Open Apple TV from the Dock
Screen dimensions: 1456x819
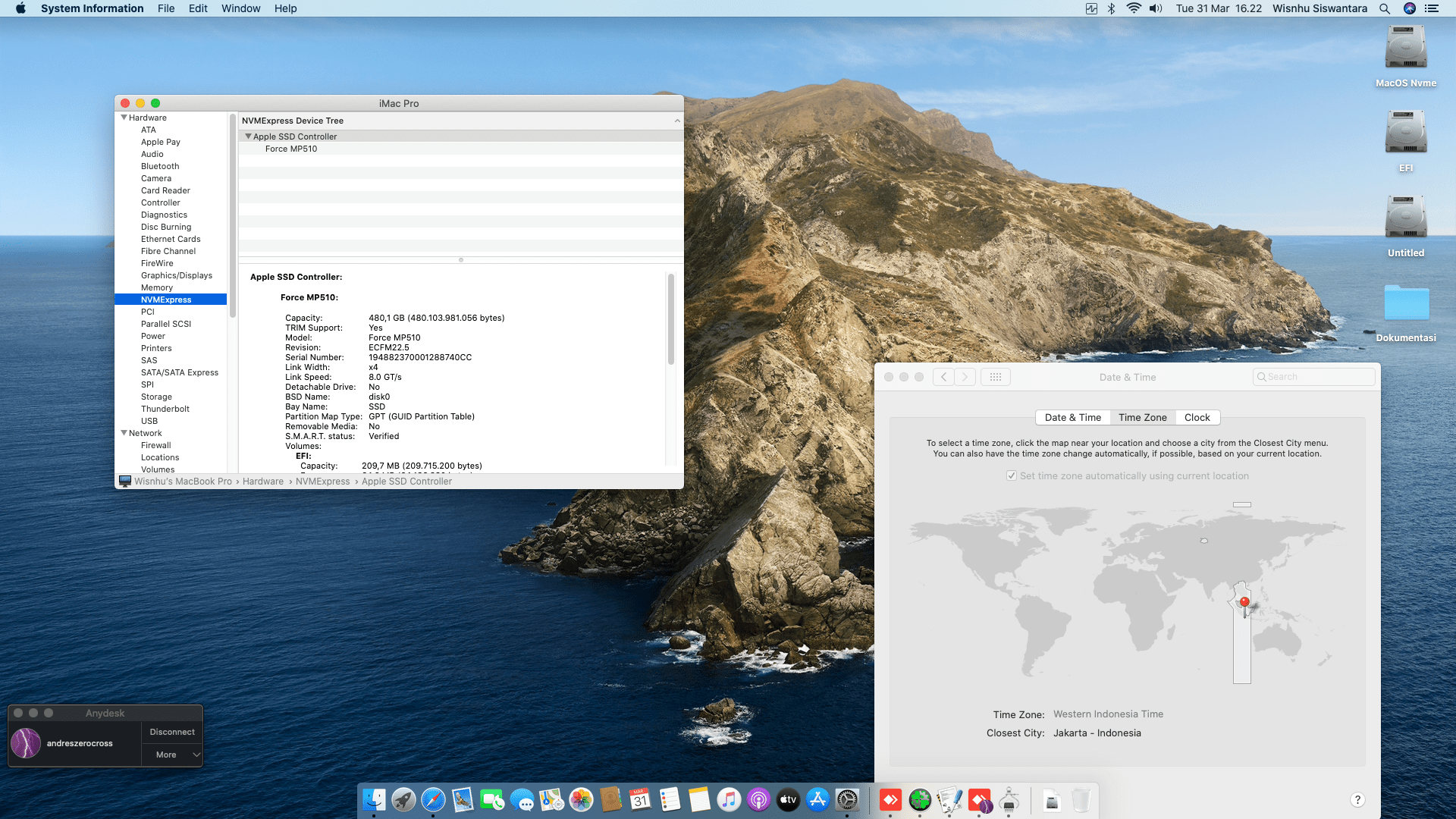788,799
